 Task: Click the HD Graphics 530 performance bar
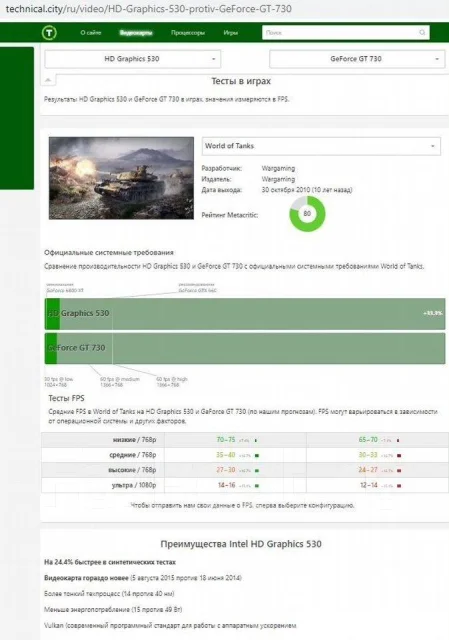(245, 313)
